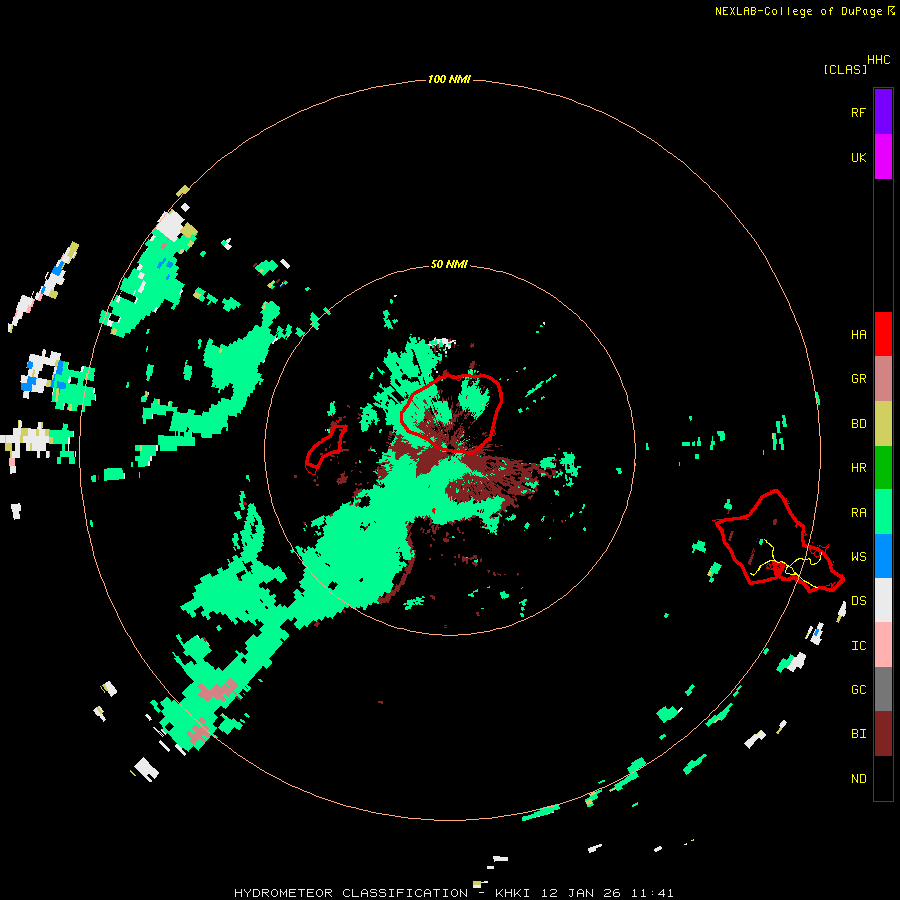Click the RA legend label
Image resolution: width=900 pixels, height=900 pixels.
858,512
